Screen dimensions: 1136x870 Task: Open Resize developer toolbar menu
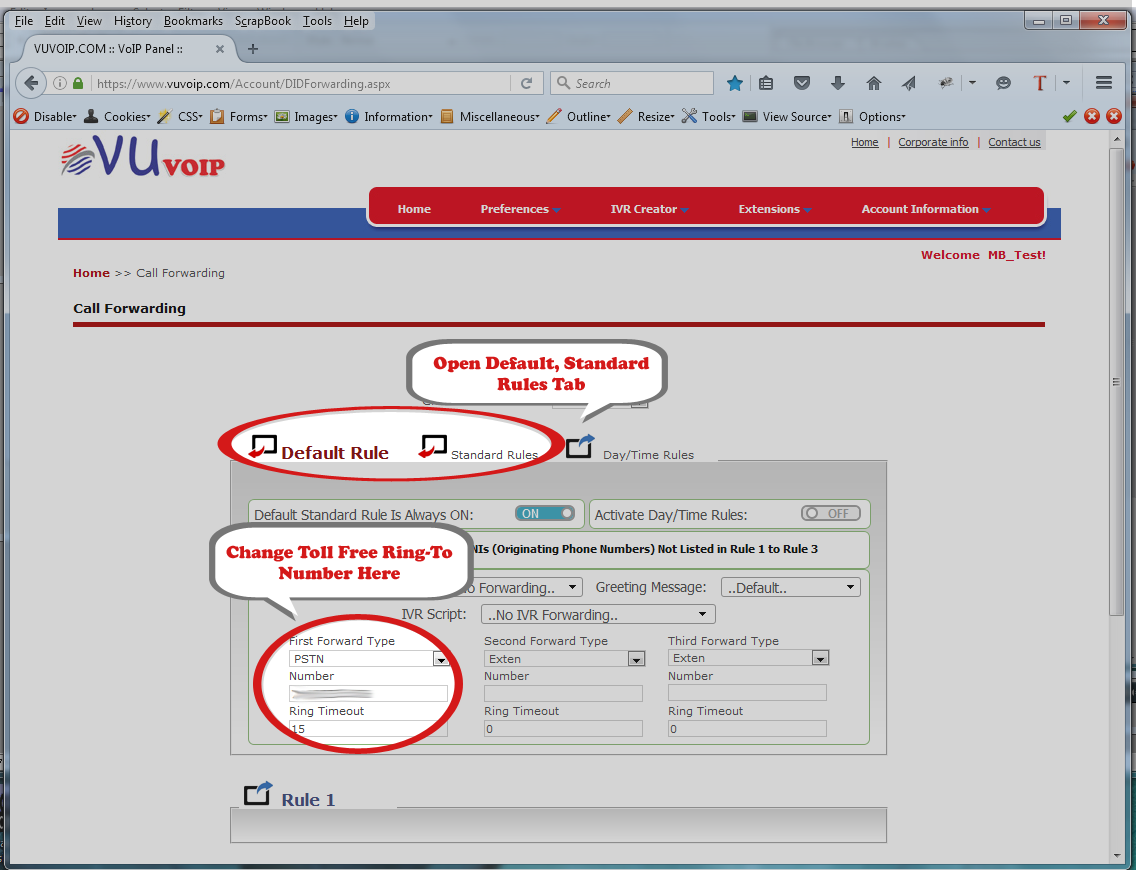coord(646,117)
